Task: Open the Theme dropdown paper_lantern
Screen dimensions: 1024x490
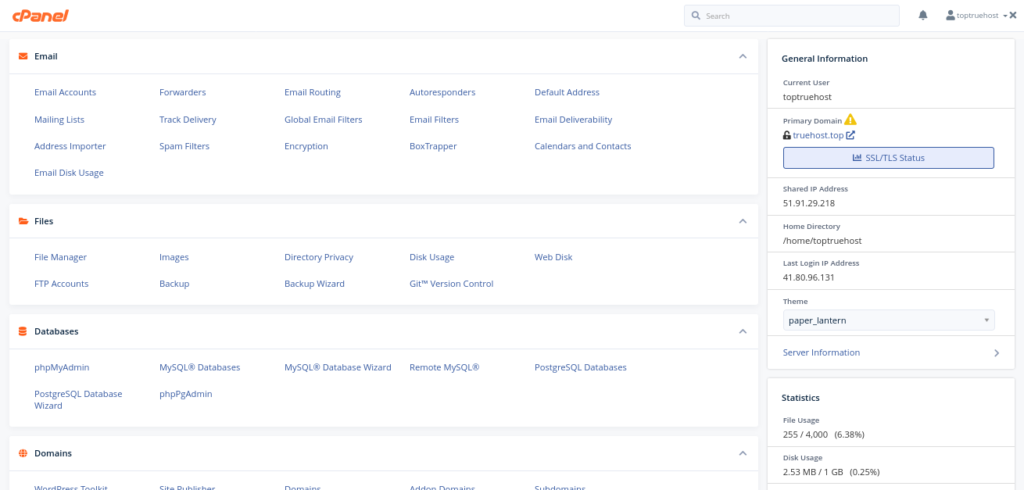Action: 888,320
